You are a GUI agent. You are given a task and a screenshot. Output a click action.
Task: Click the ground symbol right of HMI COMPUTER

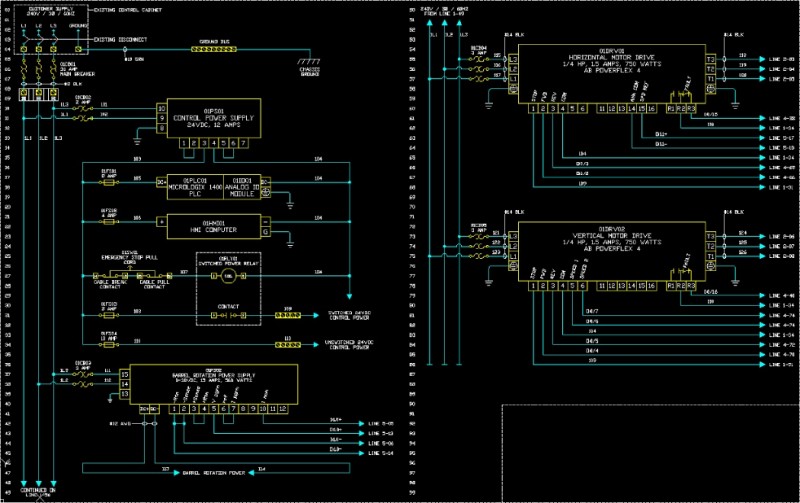290,244
